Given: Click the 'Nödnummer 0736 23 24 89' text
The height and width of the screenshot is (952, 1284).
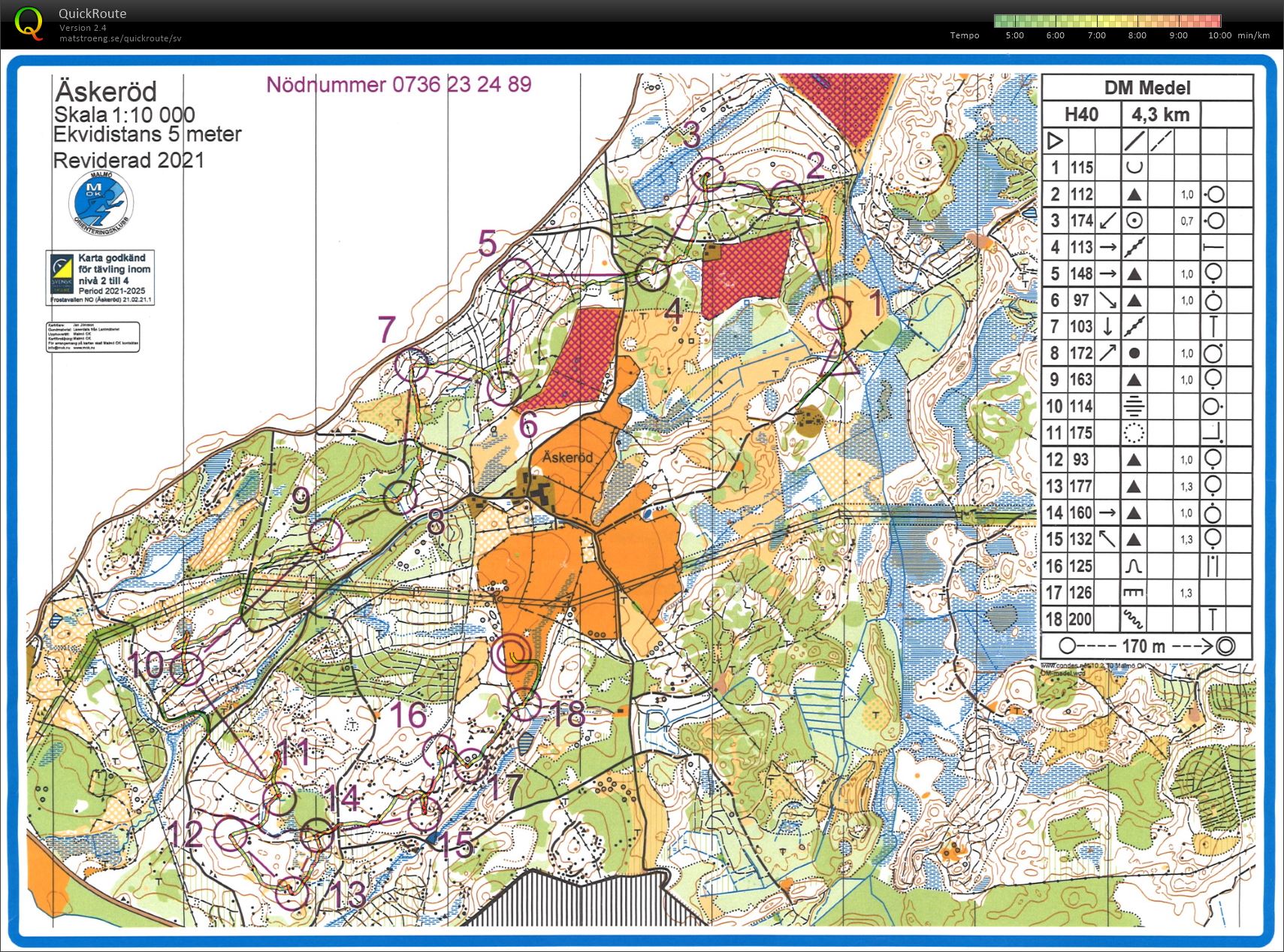Looking at the screenshot, I should [399, 84].
